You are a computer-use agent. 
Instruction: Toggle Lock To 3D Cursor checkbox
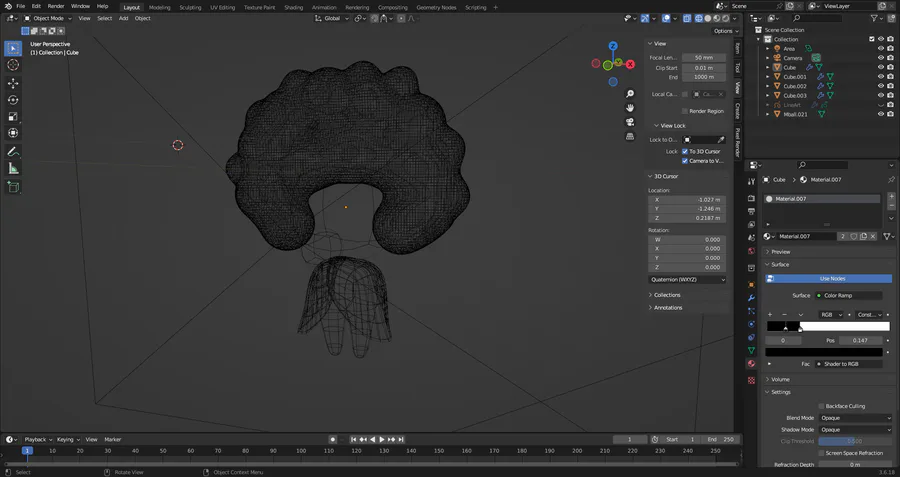[685, 152]
